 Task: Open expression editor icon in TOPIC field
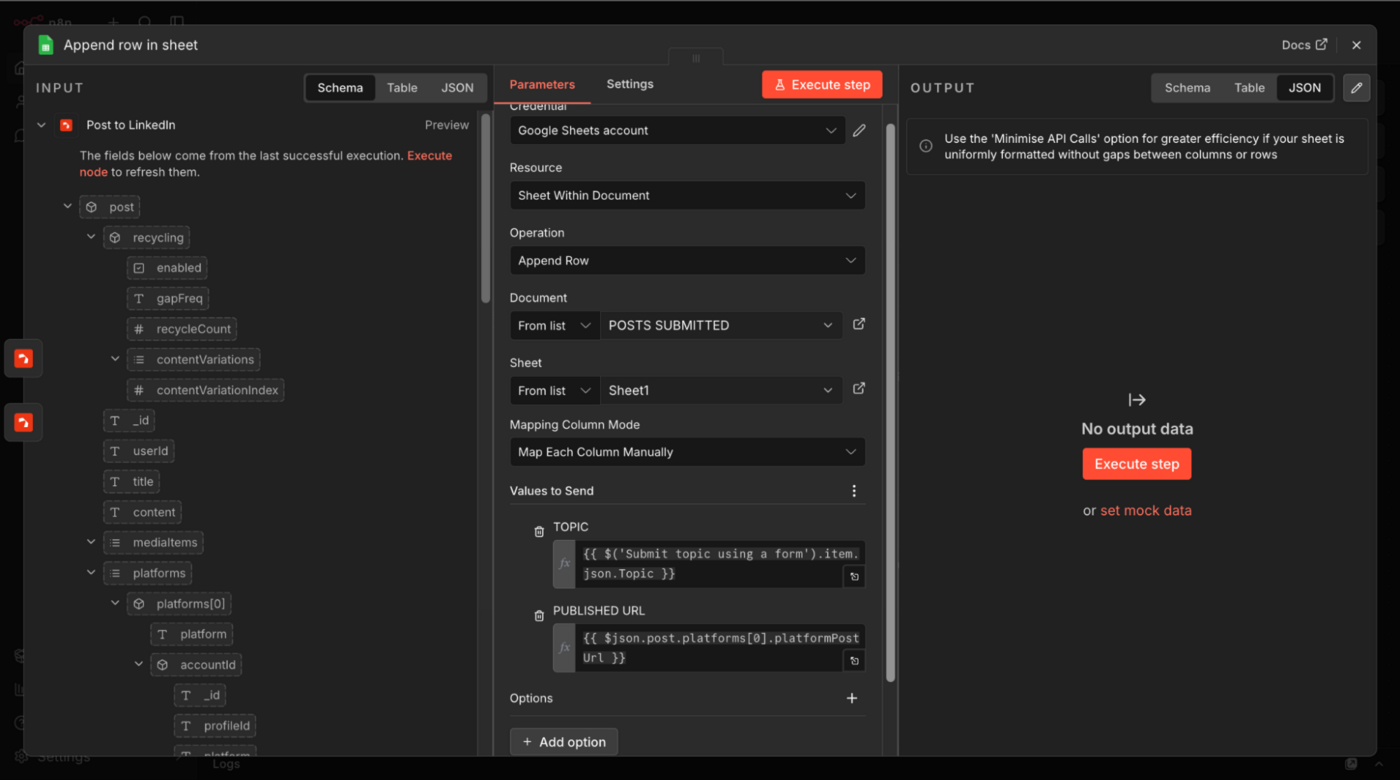tap(854, 577)
